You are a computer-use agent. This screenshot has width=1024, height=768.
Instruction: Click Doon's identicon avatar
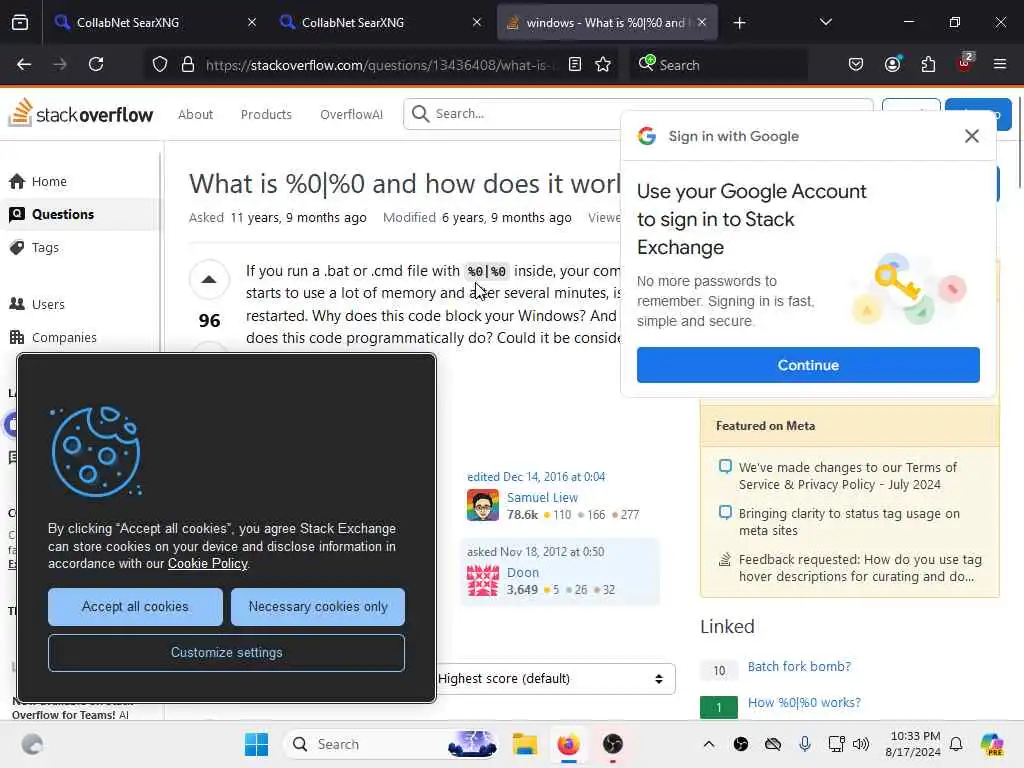pyautogui.click(x=483, y=581)
